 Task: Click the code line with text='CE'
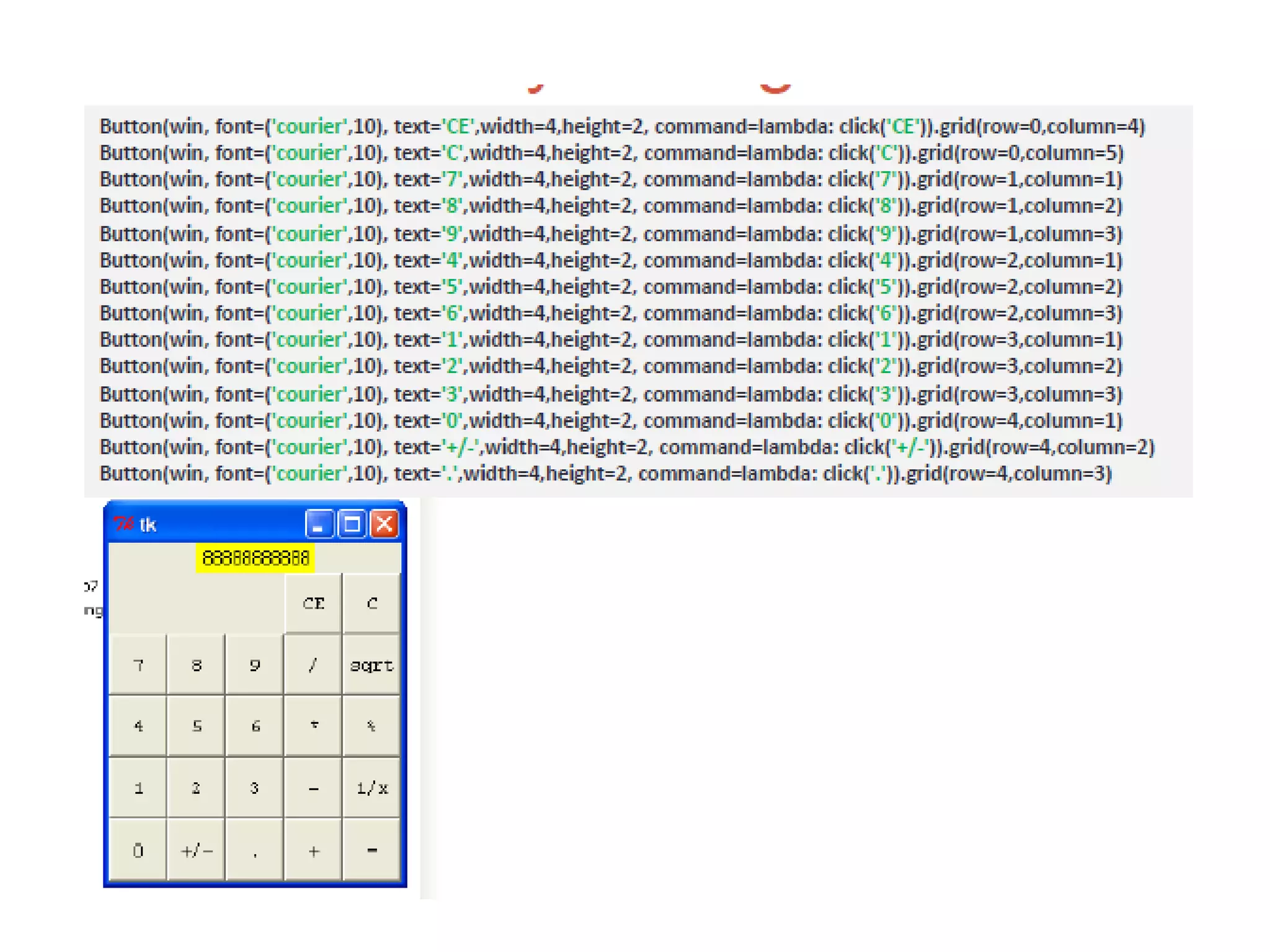pyautogui.click(x=622, y=126)
